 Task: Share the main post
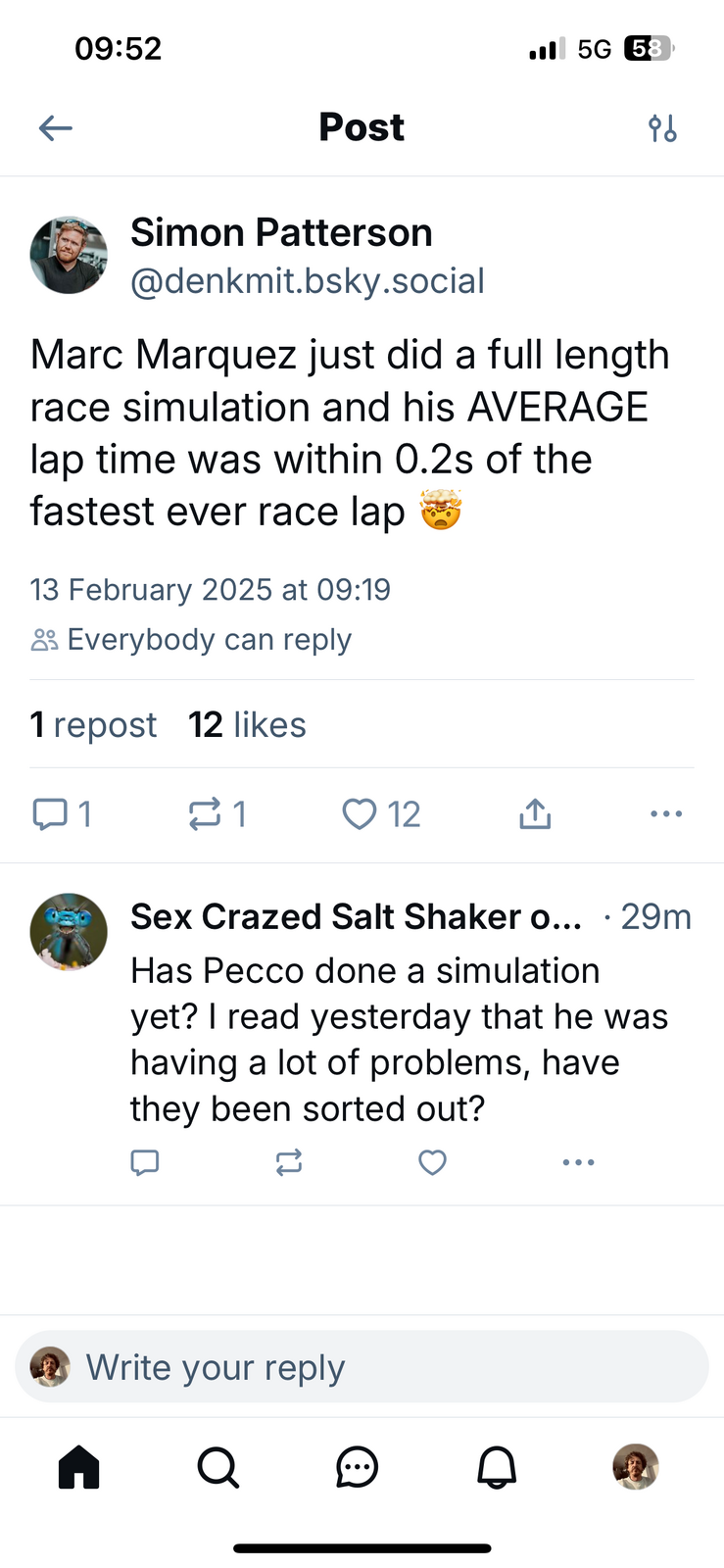(x=535, y=814)
